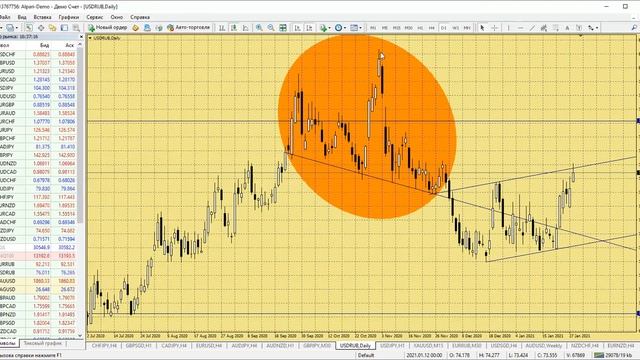Select the vertical line drawing tool
The image size is (640, 360).
[x=509, y=28]
